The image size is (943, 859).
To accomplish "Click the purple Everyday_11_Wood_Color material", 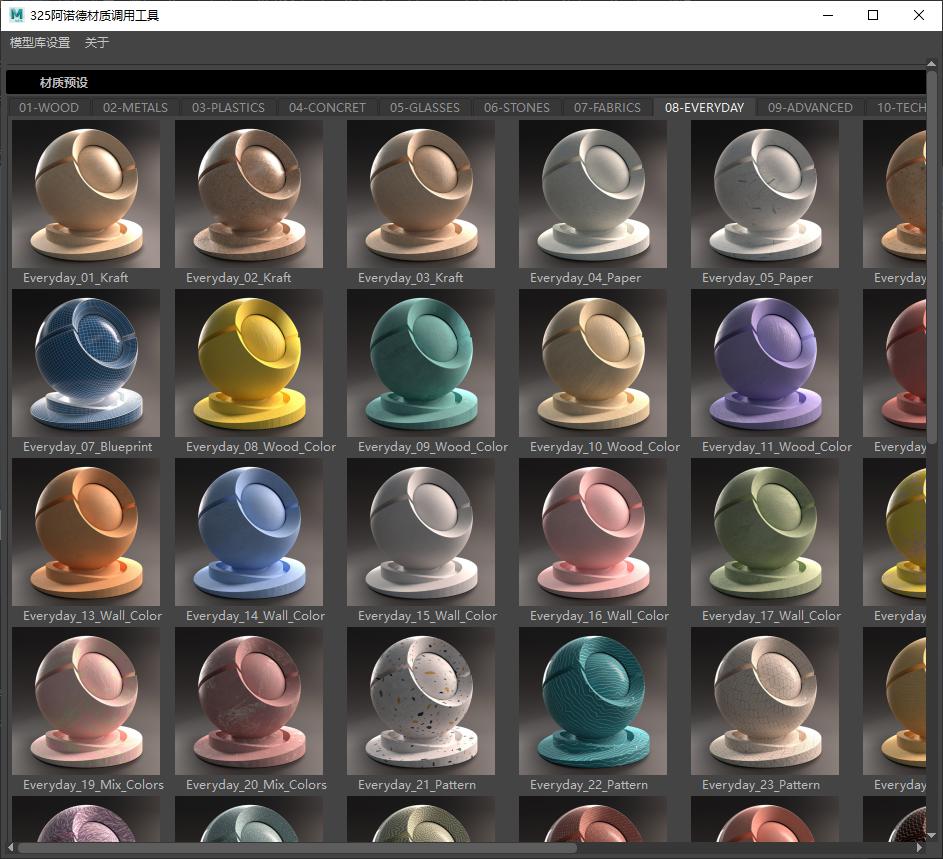I will pyautogui.click(x=765, y=363).
